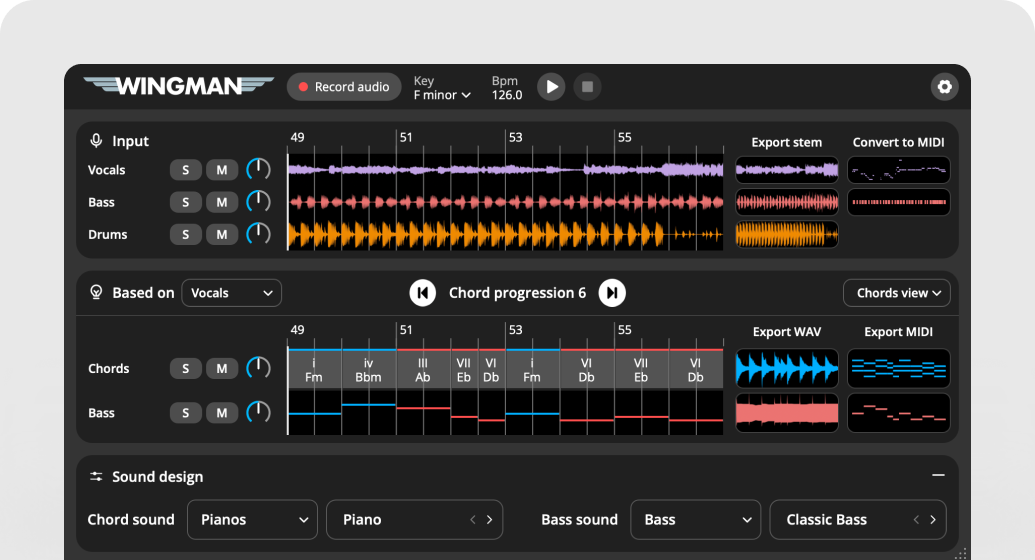Viewport: 1035px width, 560px height.
Task: Open the Based on Vocals dropdown
Action: pos(231,293)
